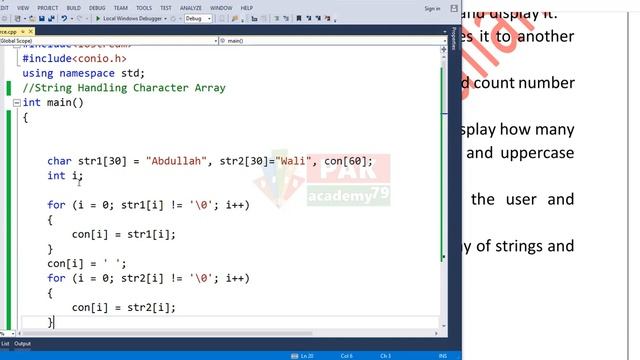Open the HELP menu

point(247,8)
